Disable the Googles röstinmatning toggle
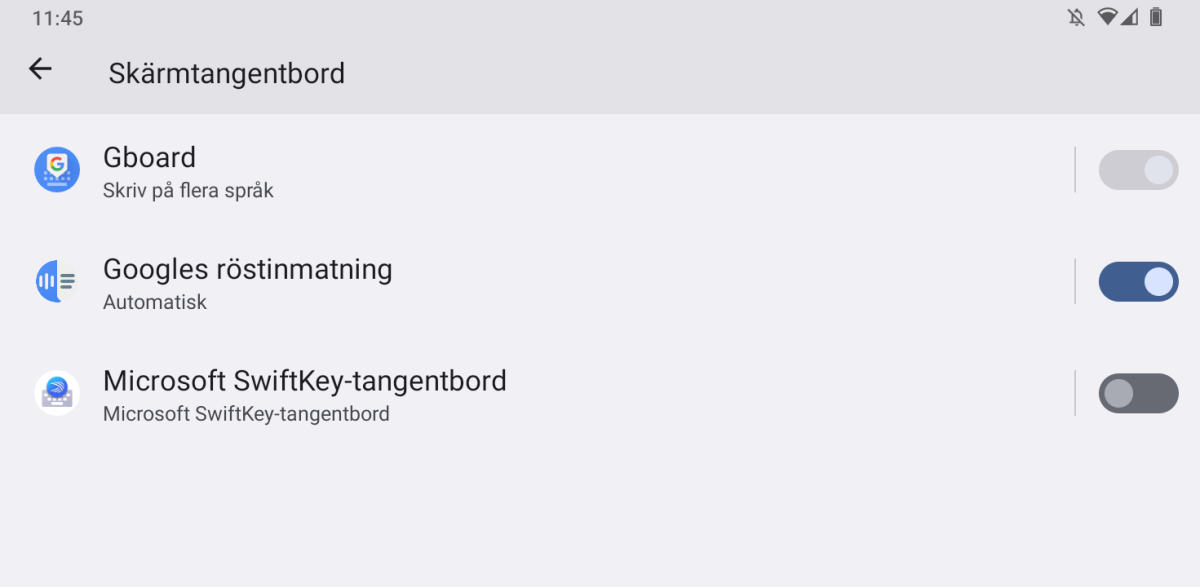 pos(1138,281)
